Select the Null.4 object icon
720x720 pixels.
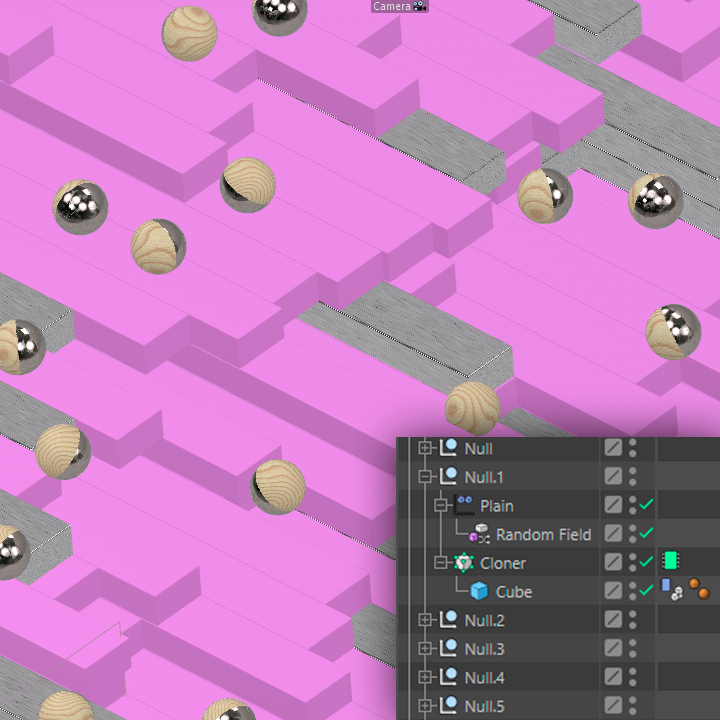(x=449, y=676)
